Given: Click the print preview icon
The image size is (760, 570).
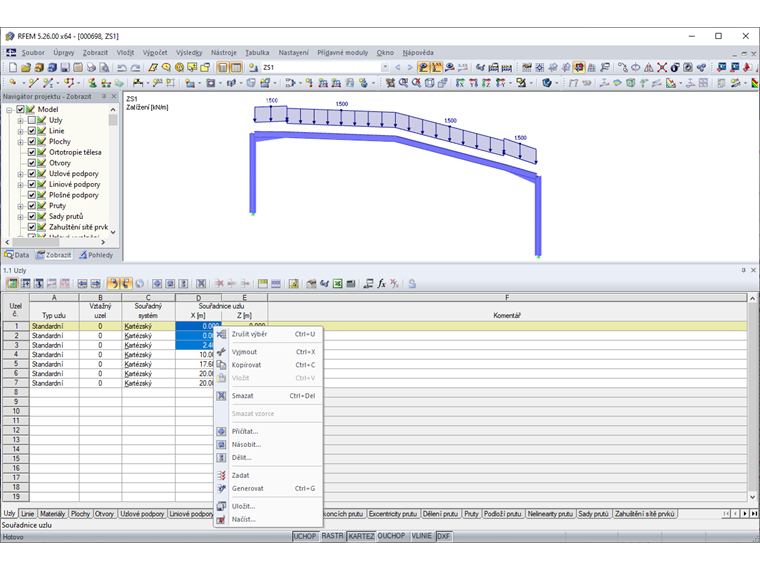Looking at the screenshot, I should click(x=104, y=67).
